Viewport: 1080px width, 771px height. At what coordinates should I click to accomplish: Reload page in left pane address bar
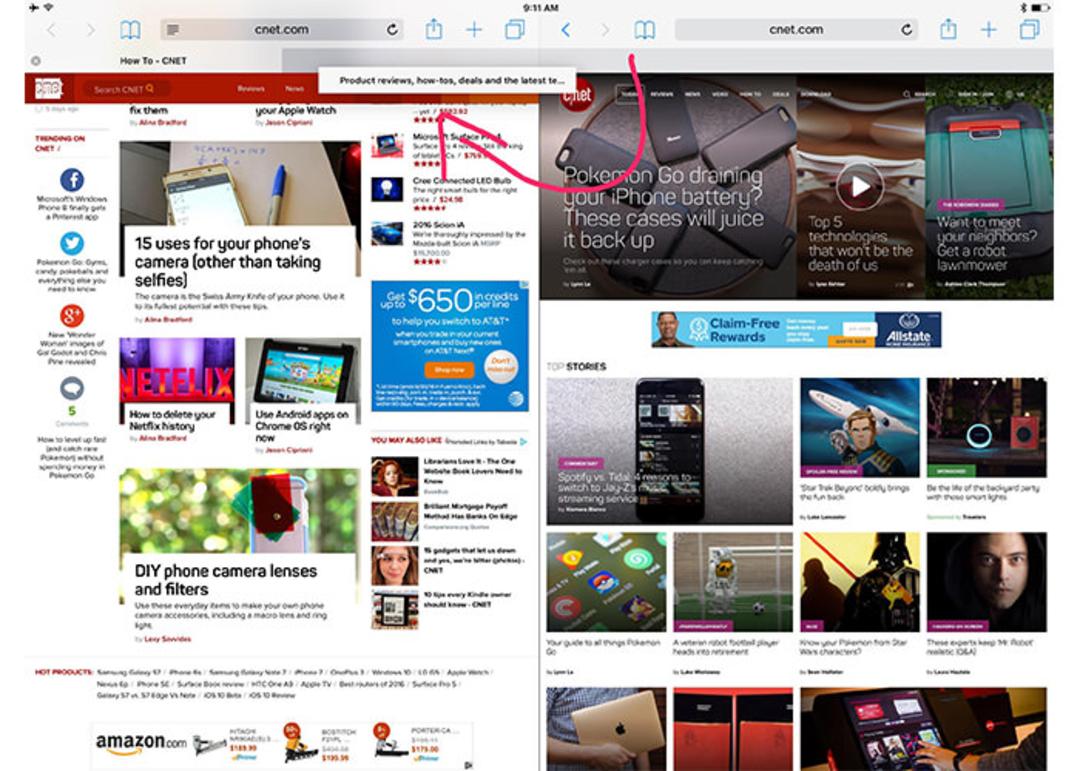(392, 30)
